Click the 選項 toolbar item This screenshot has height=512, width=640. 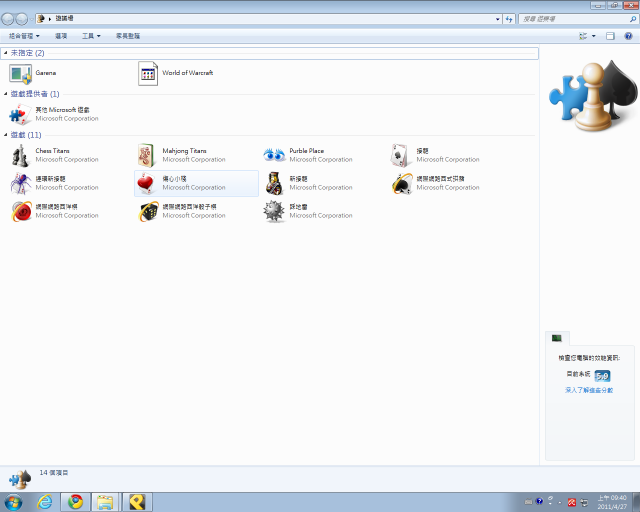point(61,36)
